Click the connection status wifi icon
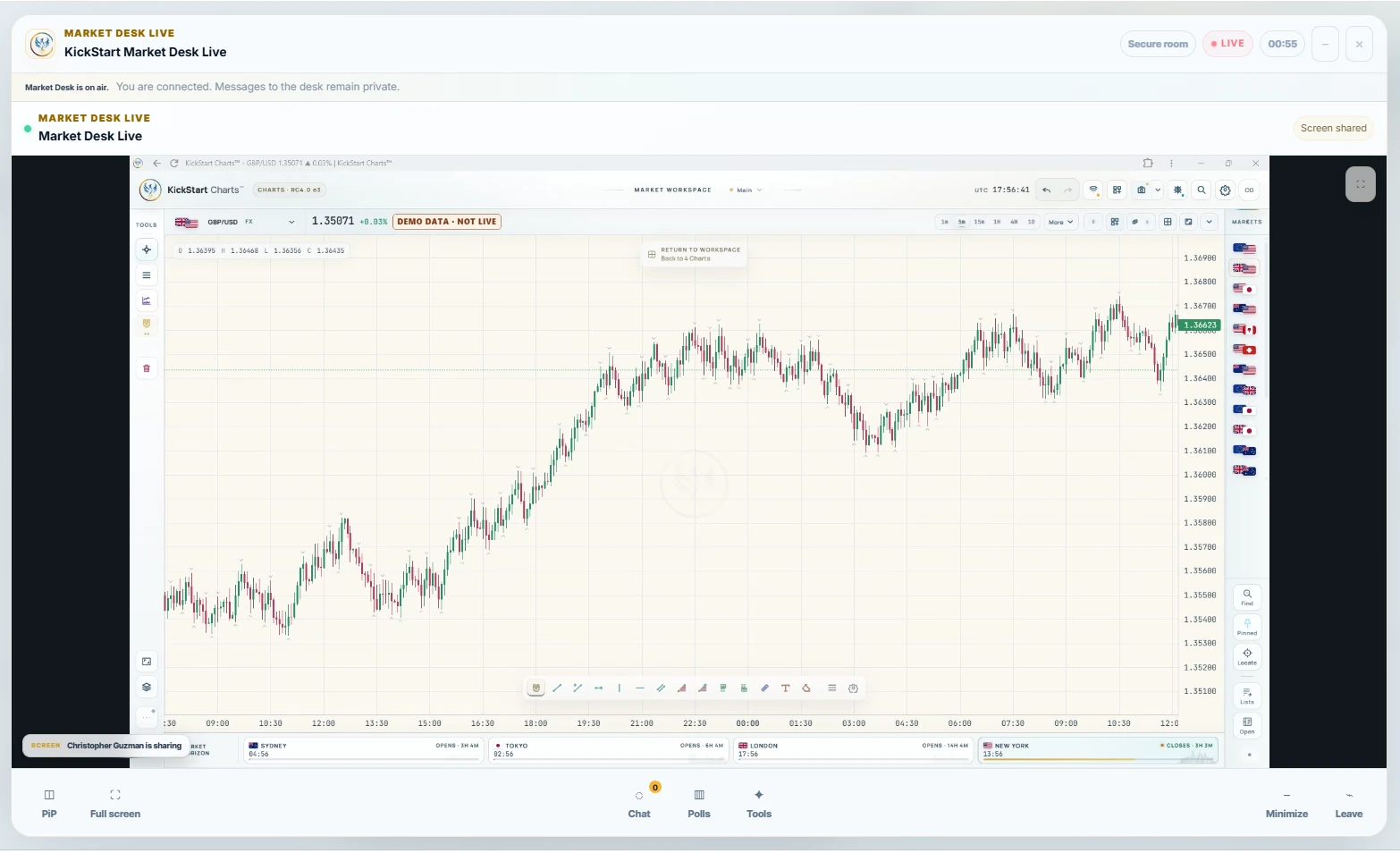The height and width of the screenshot is (853, 1400). [x=1093, y=190]
